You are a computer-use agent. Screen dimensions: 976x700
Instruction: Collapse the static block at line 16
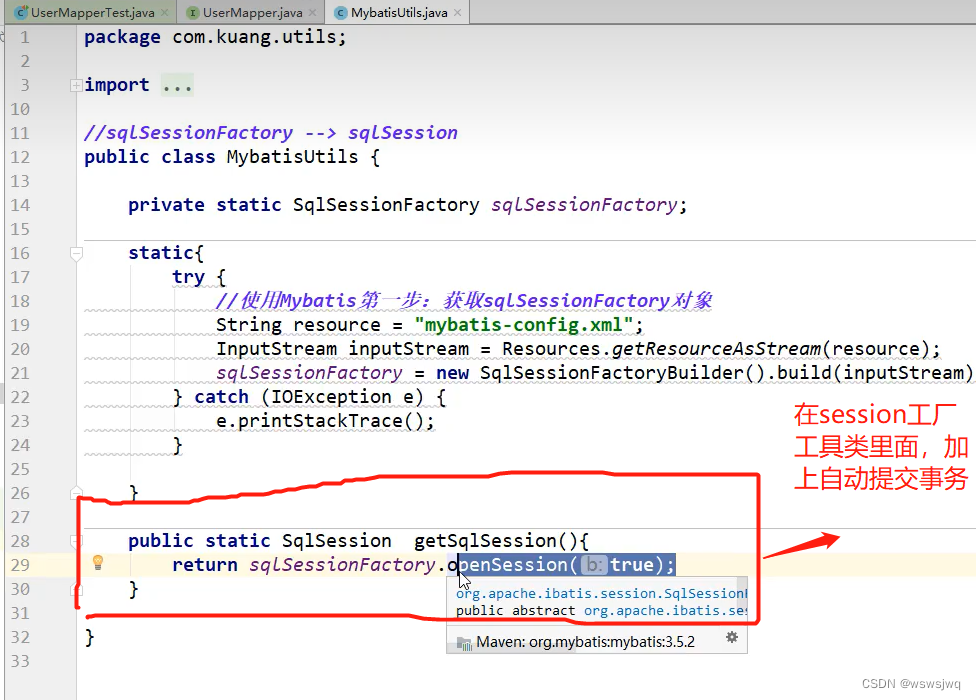point(76,253)
